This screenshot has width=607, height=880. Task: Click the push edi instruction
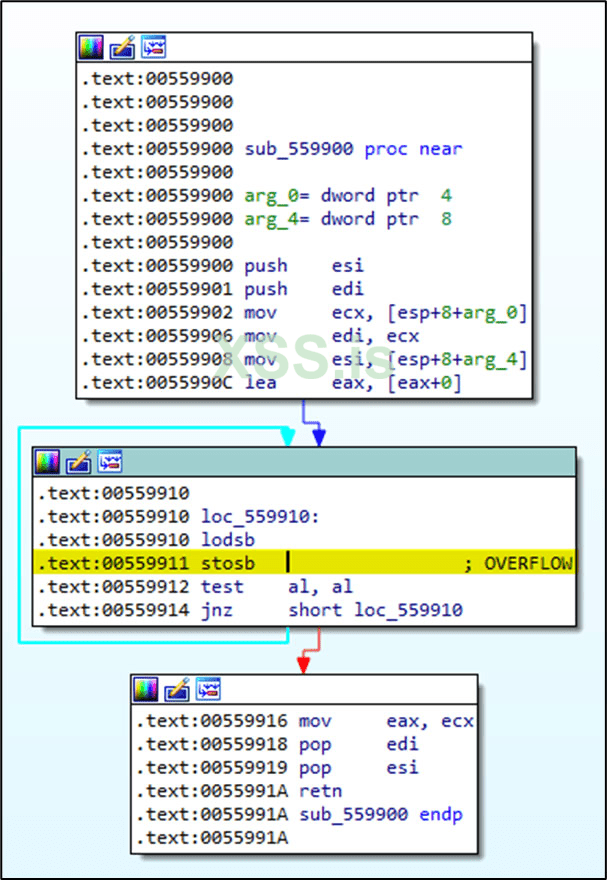[304, 289]
